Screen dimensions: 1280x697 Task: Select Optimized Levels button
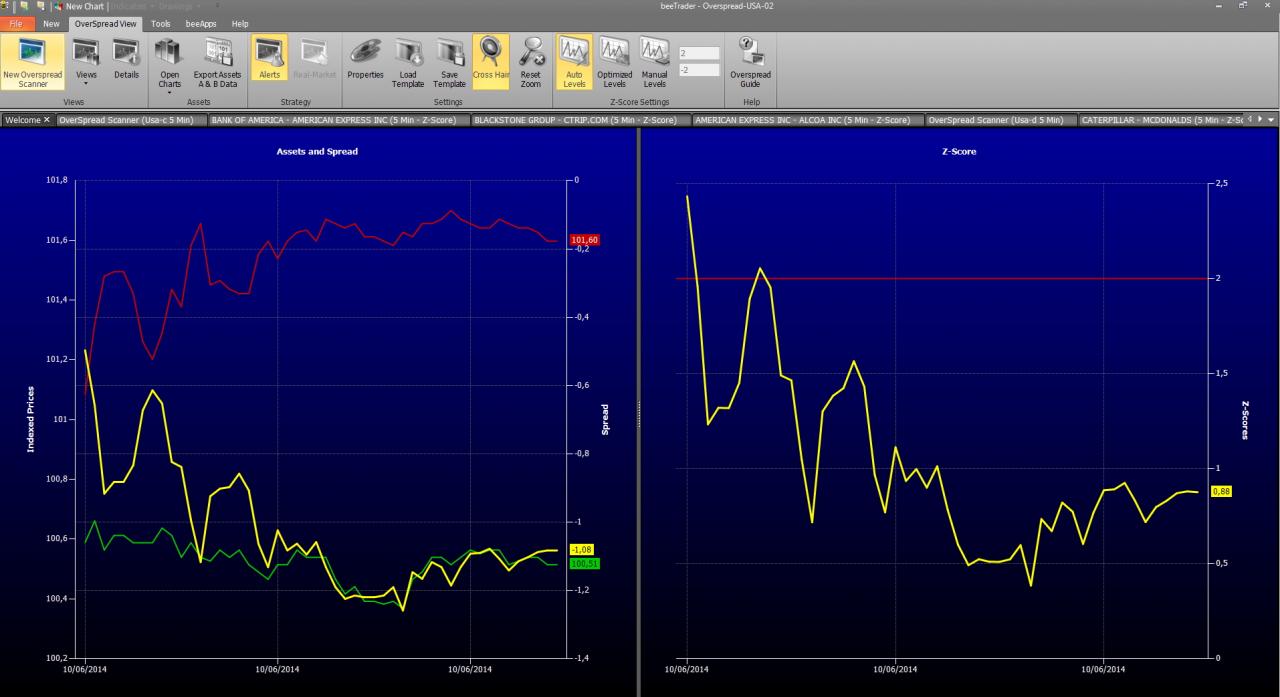coord(614,62)
